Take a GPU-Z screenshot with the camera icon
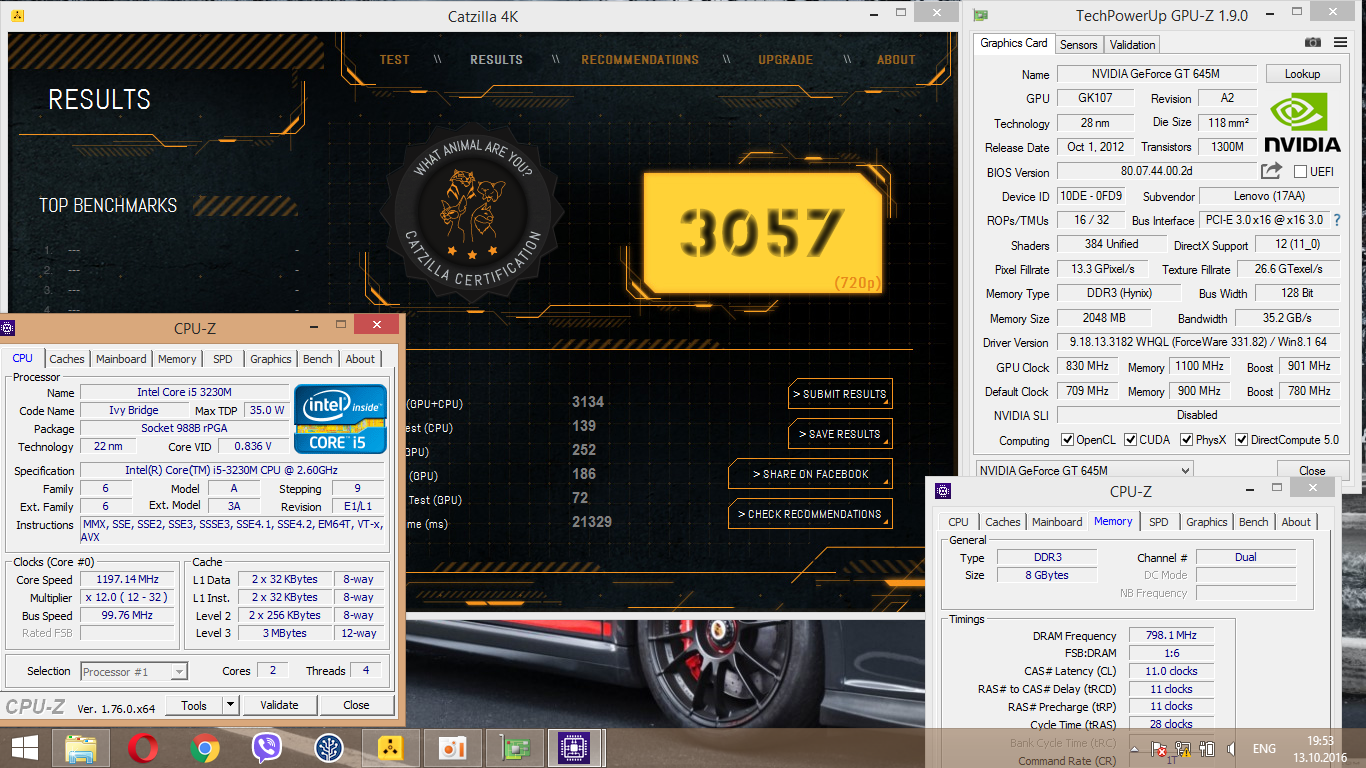The height and width of the screenshot is (768, 1366). 1313,42
